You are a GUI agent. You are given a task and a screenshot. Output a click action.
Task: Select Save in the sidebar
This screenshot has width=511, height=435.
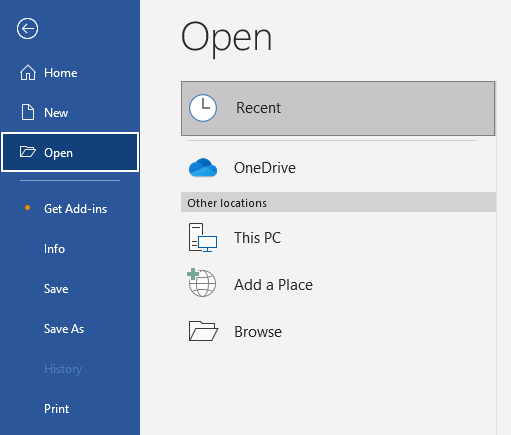pyautogui.click(x=56, y=289)
